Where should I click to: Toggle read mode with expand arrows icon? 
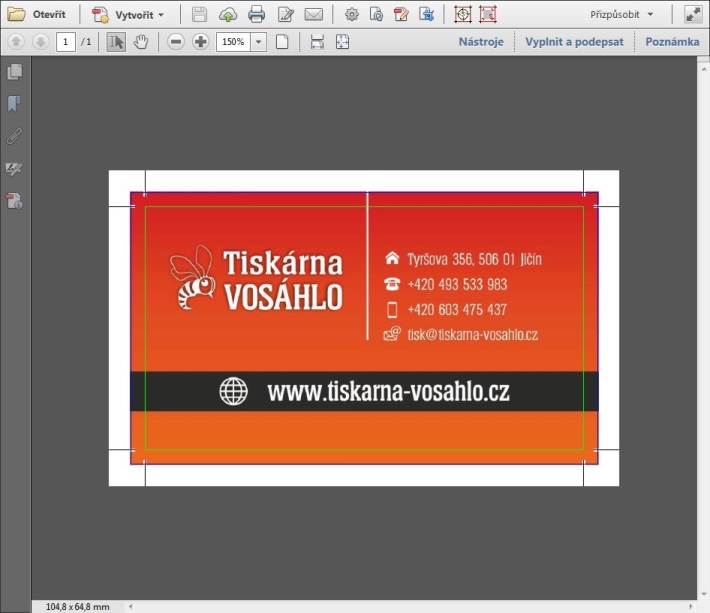693,14
